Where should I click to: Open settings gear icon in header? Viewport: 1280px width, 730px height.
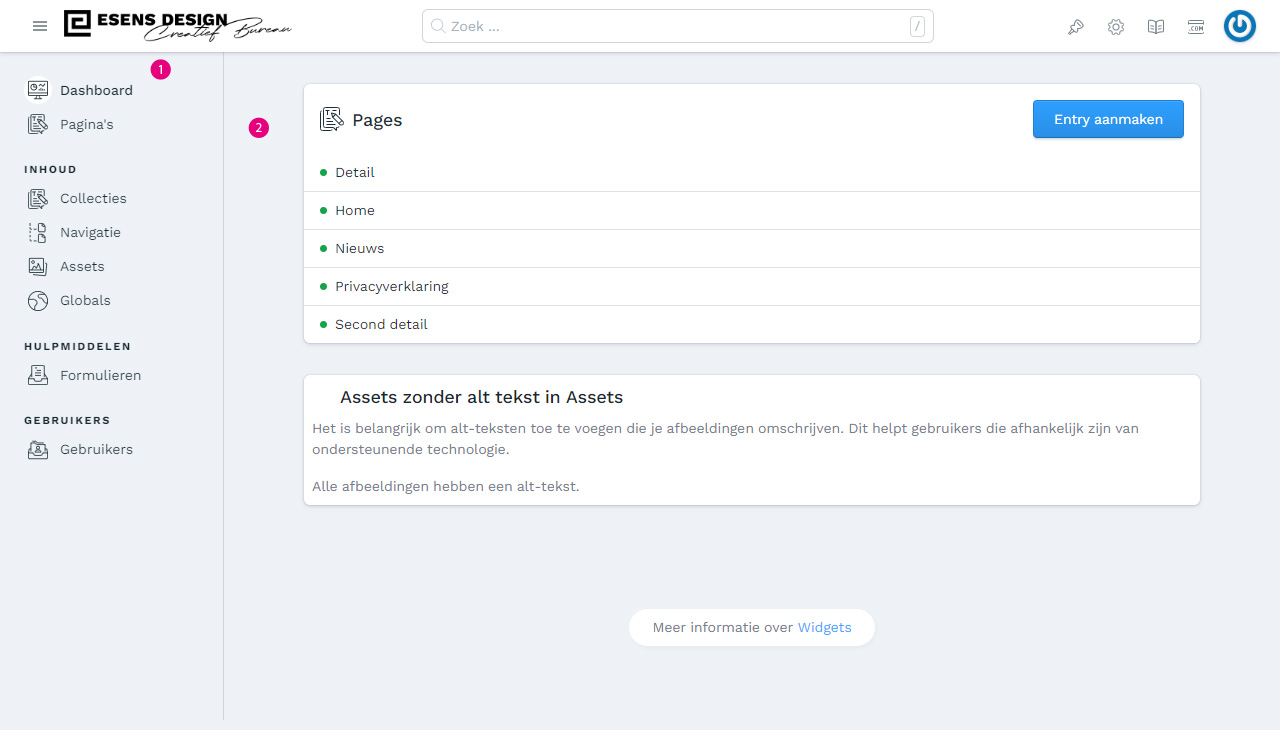[x=1116, y=27]
